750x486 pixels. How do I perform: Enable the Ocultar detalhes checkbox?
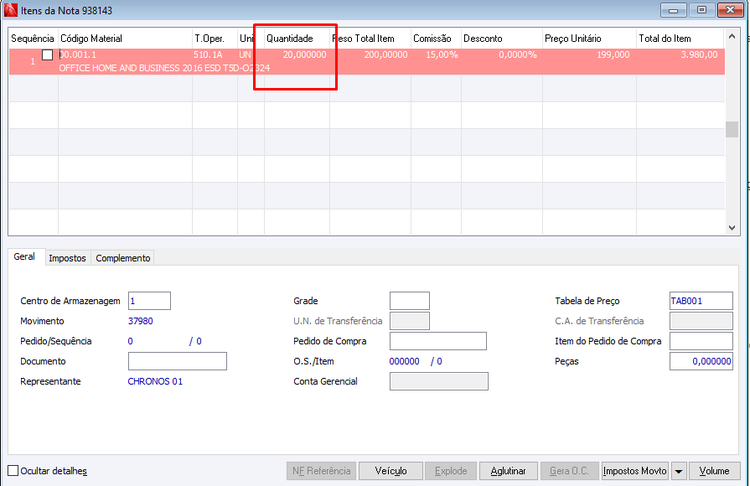coord(13,471)
